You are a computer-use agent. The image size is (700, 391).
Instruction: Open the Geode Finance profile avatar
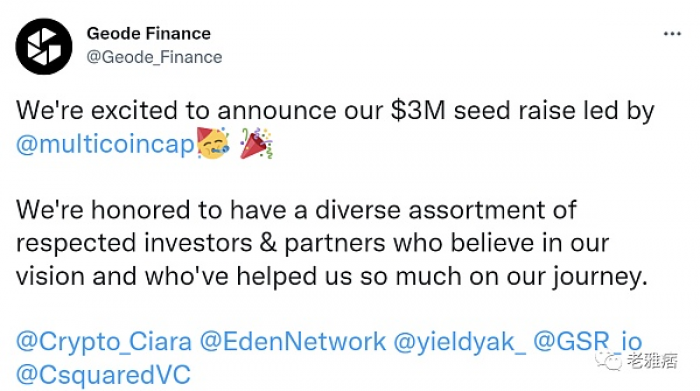pyautogui.click(x=44, y=46)
